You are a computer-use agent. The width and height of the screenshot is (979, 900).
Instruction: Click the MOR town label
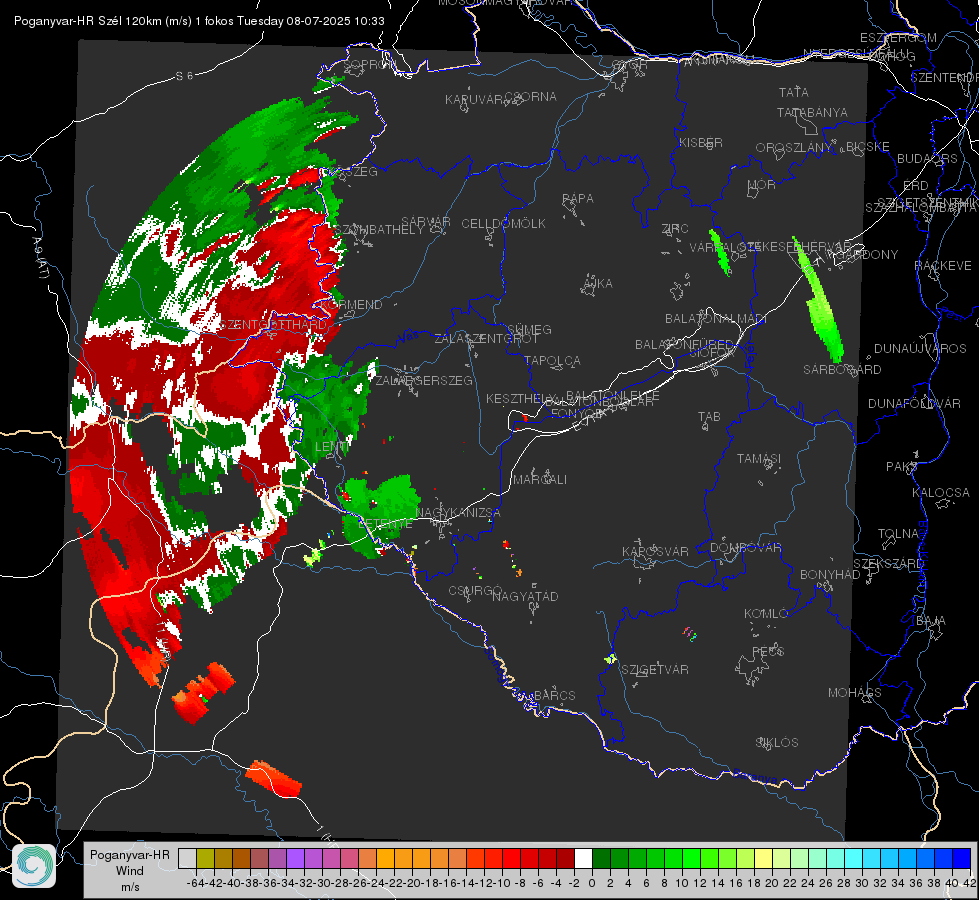coord(762,184)
